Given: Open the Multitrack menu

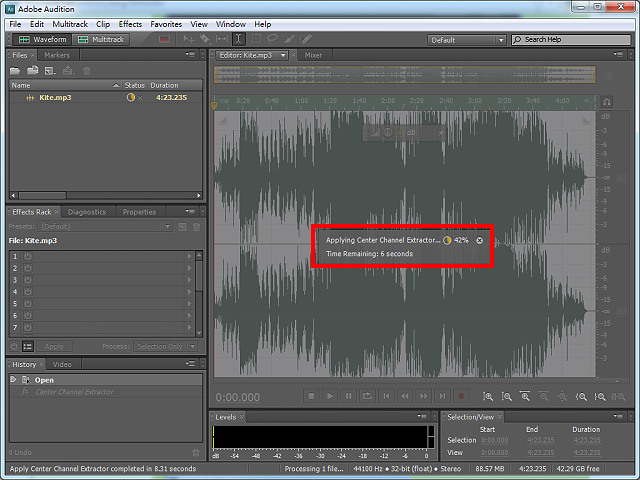Looking at the screenshot, I should pos(70,24).
